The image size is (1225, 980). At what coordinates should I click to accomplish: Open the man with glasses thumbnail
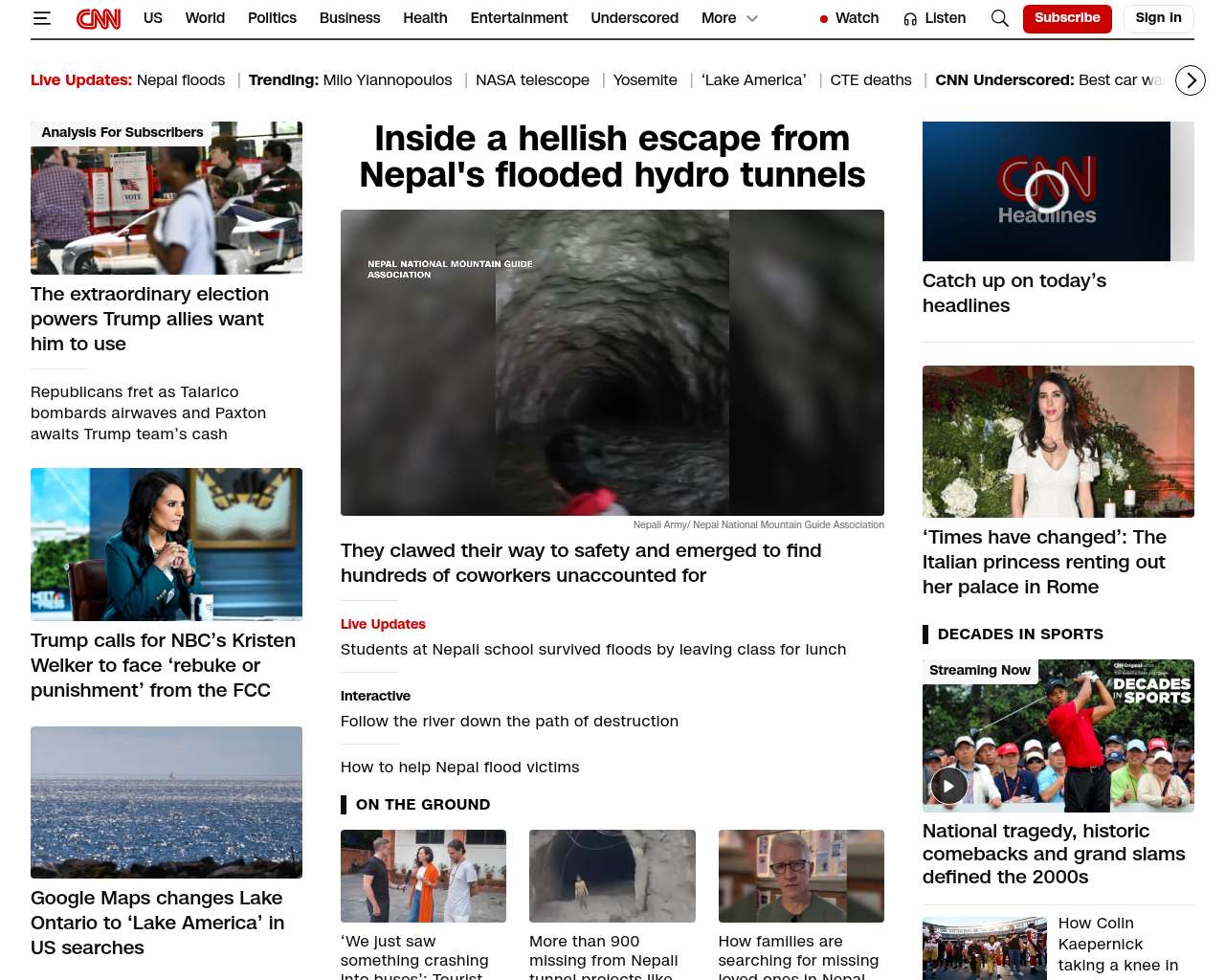pyautogui.click(x=801, y=876)
